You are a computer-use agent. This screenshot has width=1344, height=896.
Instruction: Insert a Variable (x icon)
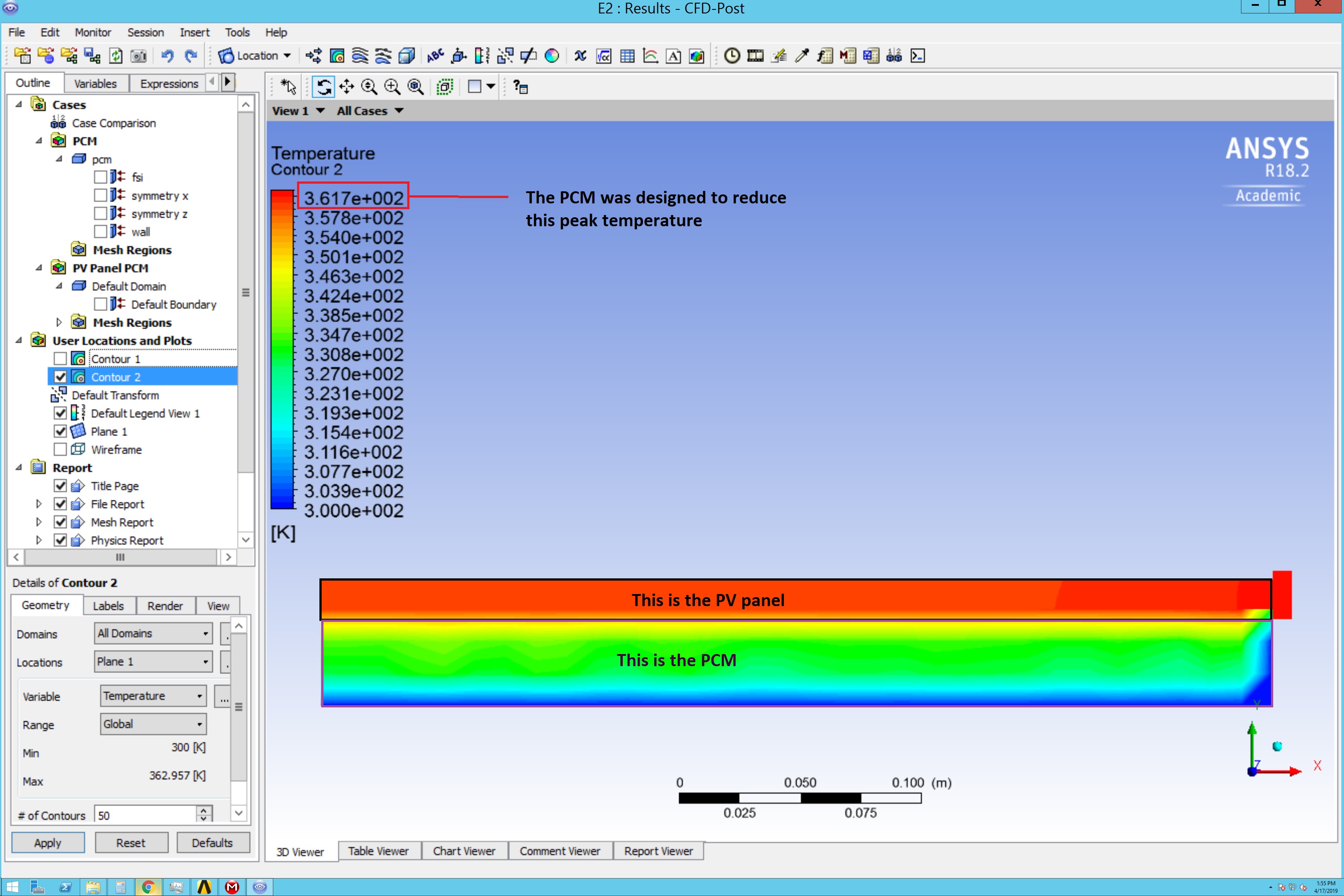click(x=581, y=56)
